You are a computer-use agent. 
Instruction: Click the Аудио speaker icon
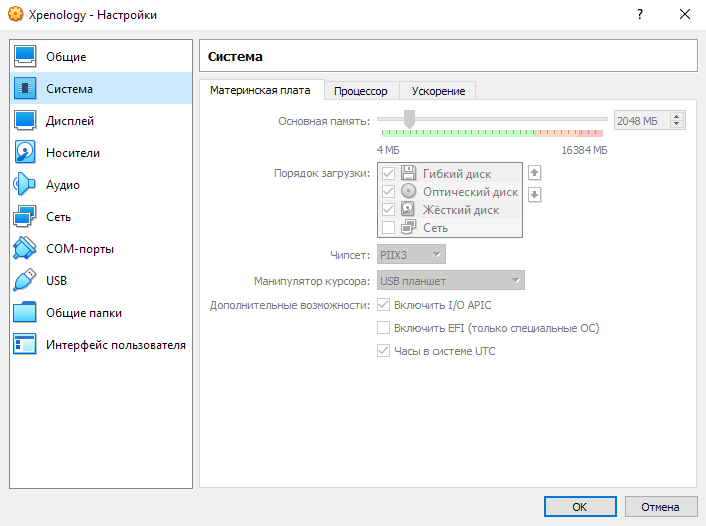pyautogui.click(x=25, y=184)
